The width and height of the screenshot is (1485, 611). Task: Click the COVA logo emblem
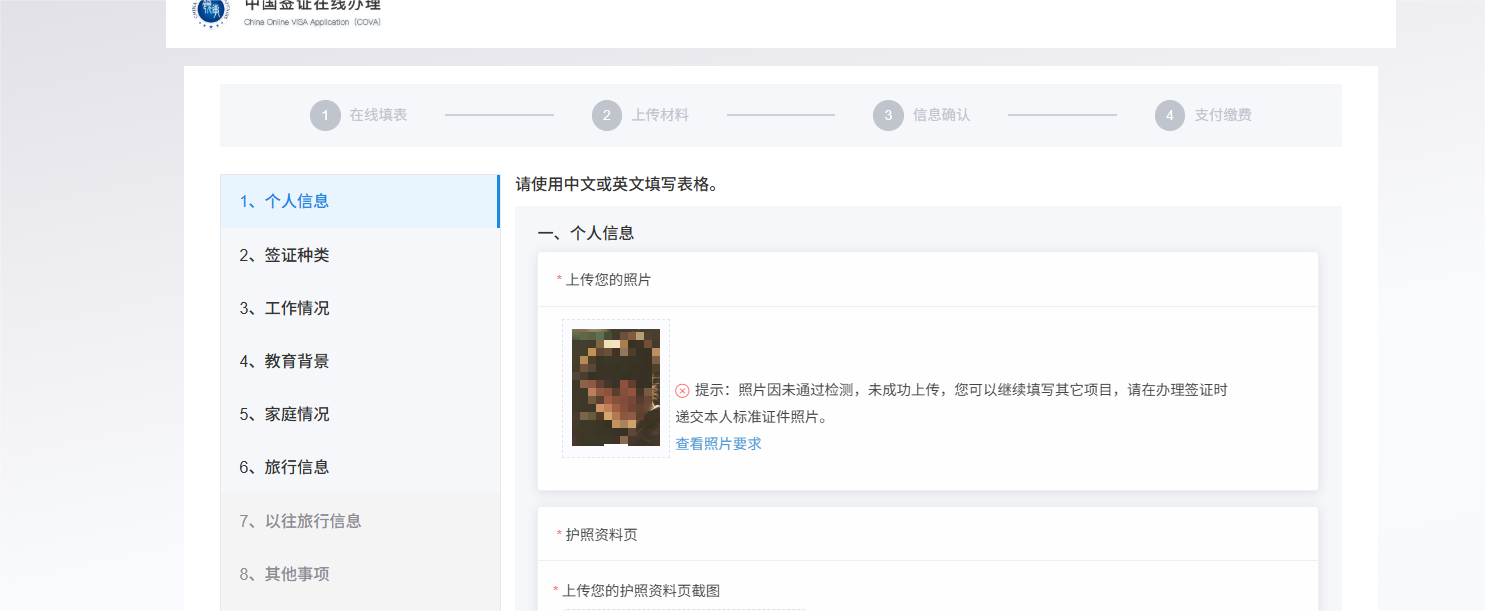tap(212, 11)
